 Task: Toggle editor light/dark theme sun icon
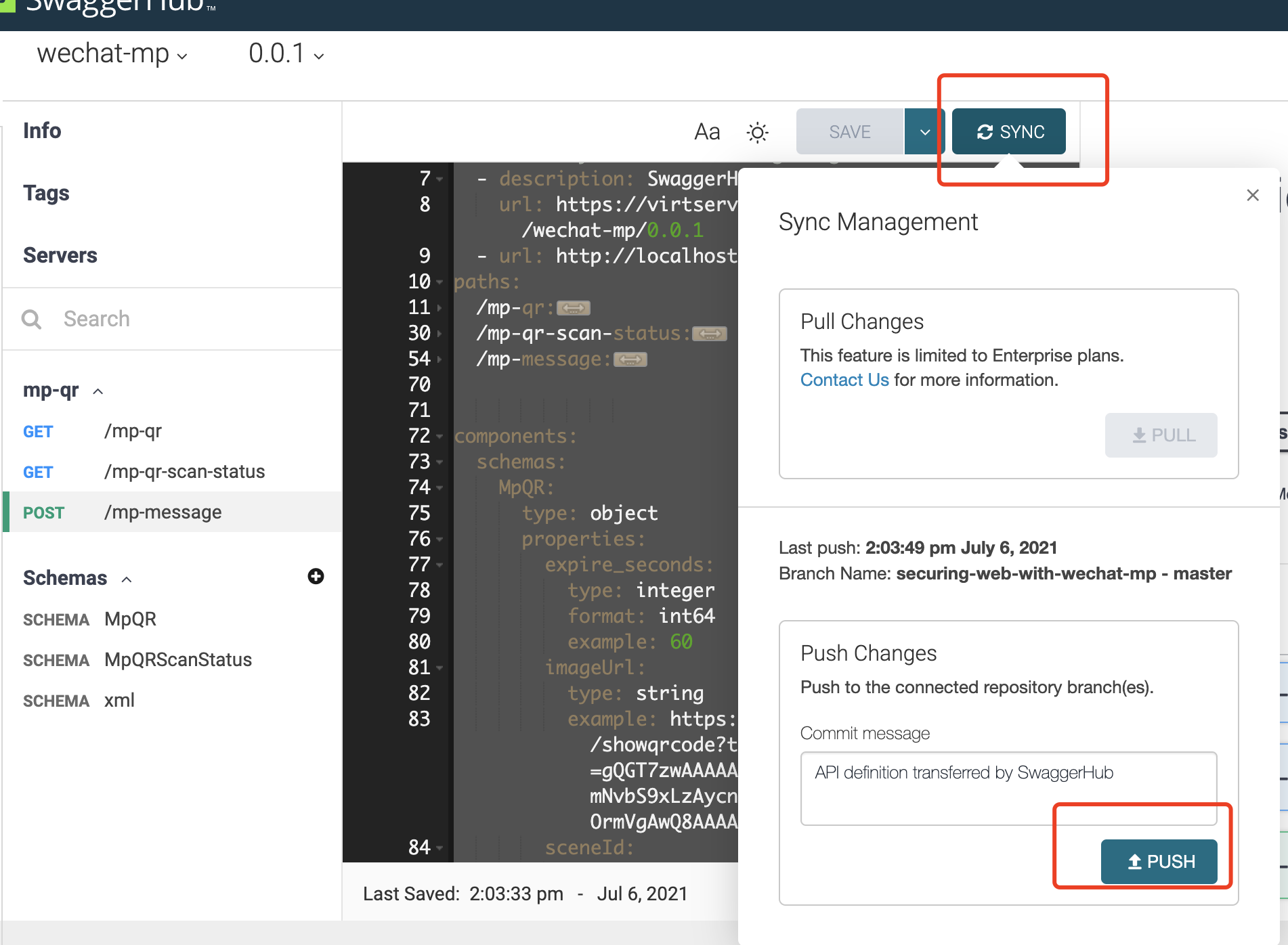coord(757,132)
